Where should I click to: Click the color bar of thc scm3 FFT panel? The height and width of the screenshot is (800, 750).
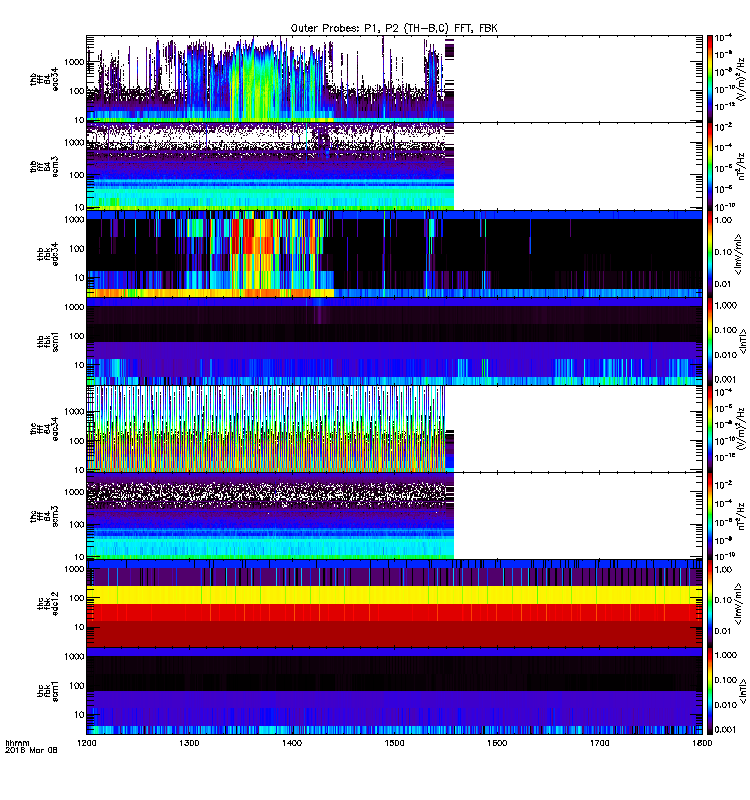[x=709, y=516]
